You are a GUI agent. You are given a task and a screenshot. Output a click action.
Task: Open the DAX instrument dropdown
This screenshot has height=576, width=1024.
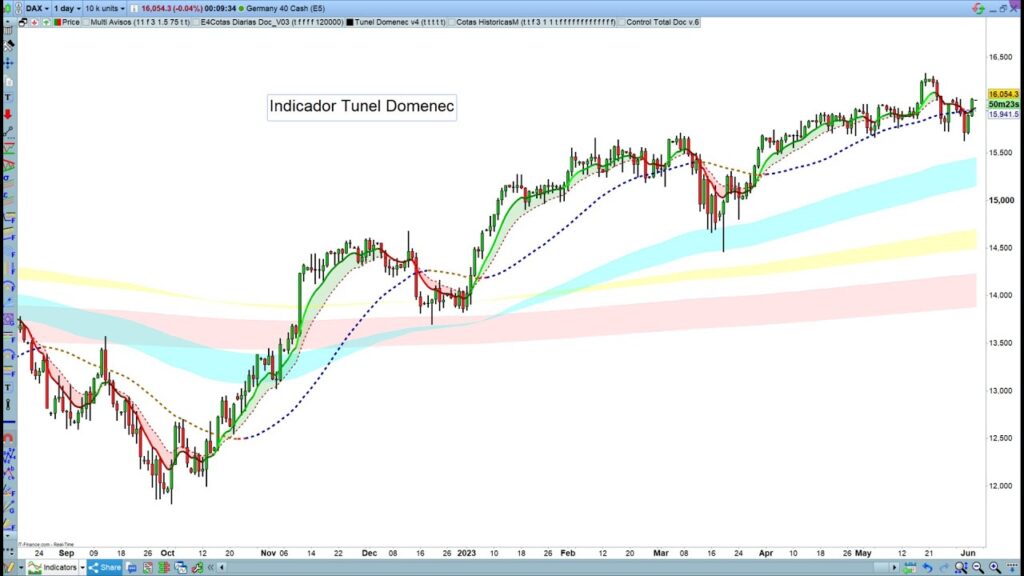tap(37, 8)
